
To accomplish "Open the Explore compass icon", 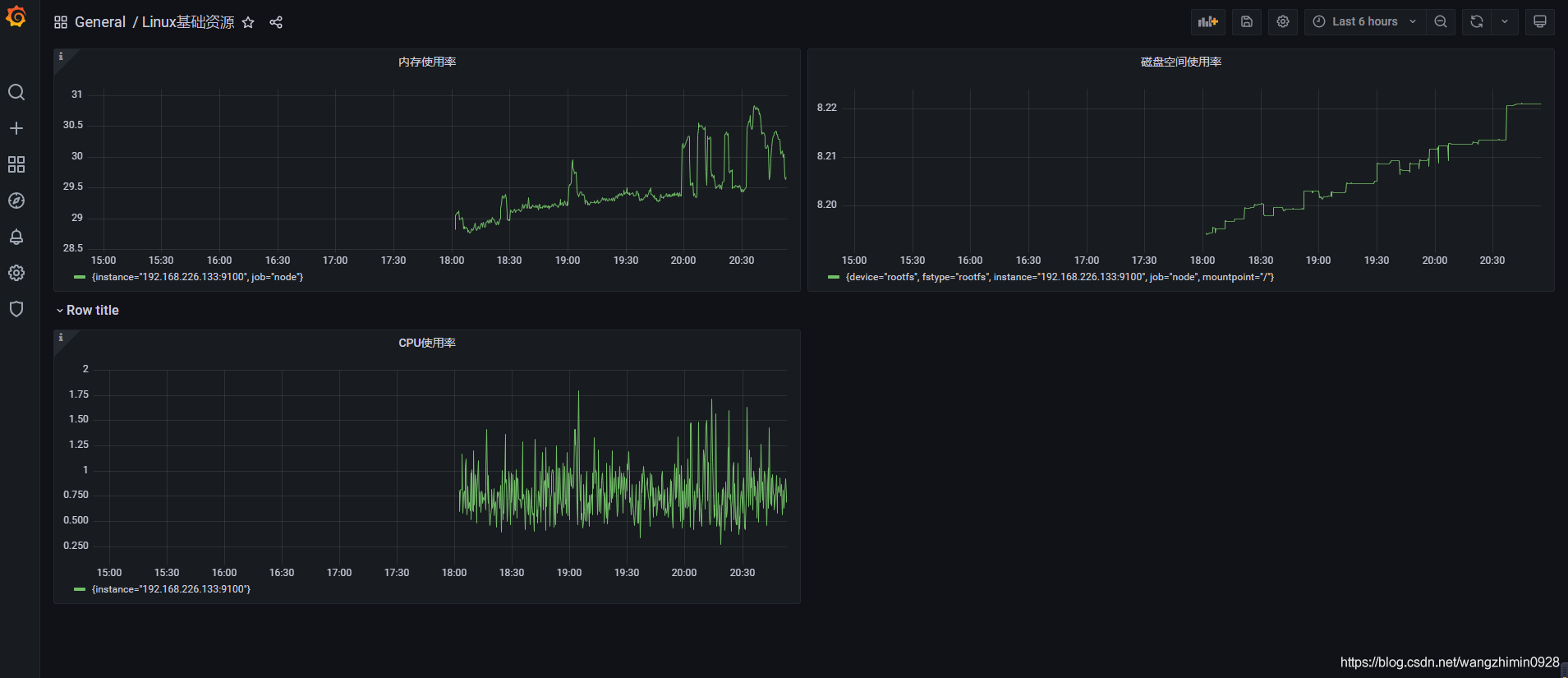I will [16, 201].
